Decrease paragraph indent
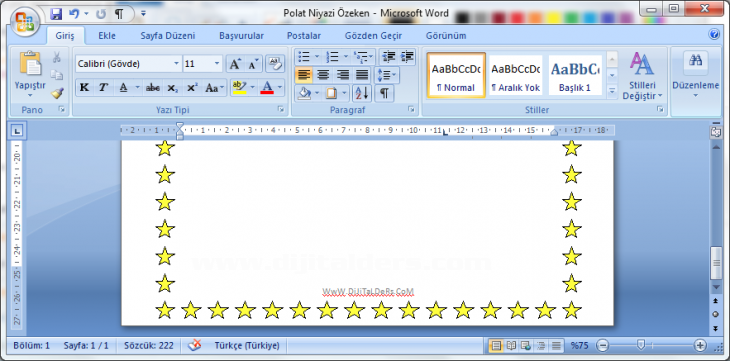The image size is (730, 361). tap(388, 57)
